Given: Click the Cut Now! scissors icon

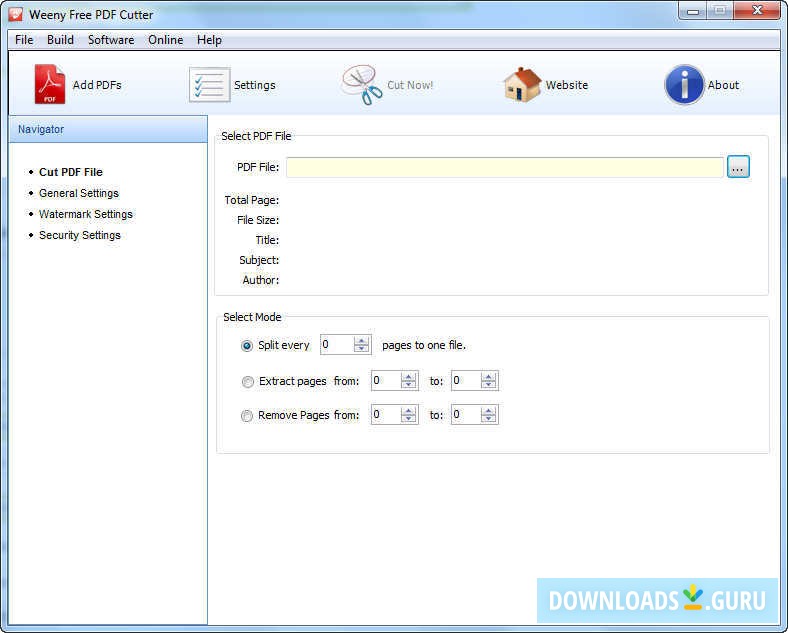Looking at the screenshot, I should click(x=362, y=84).
